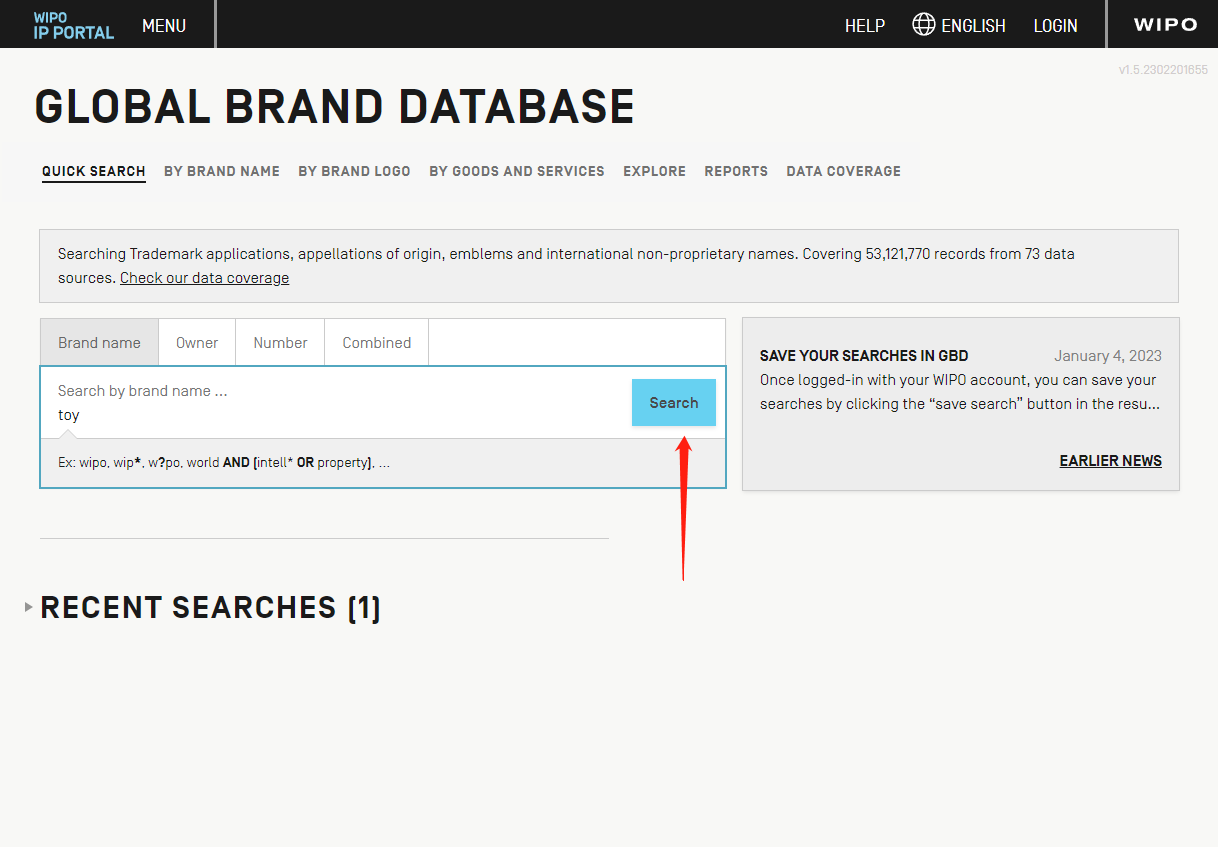Open By Goods and Services tab
1218x847 pixels.
click(x=517, y=171)
